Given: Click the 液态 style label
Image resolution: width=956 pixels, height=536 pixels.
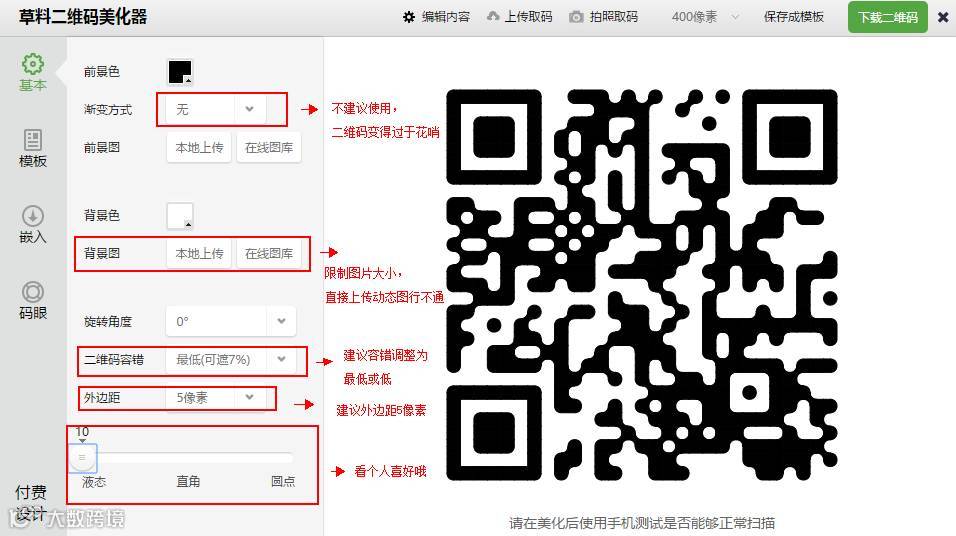Looking at the screenshot, I should tap(94, 482).
